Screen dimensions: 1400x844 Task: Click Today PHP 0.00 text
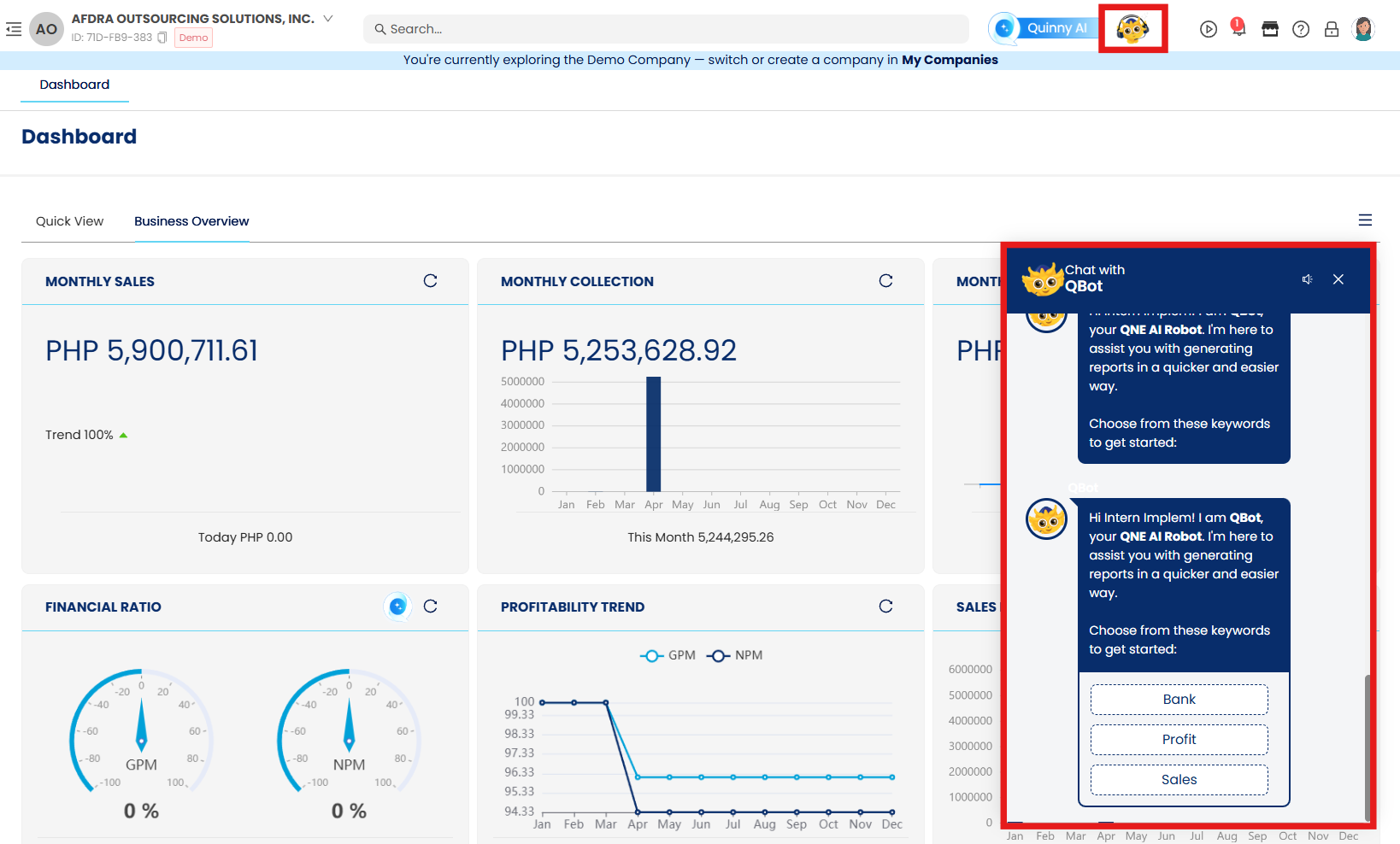point(245,537)
